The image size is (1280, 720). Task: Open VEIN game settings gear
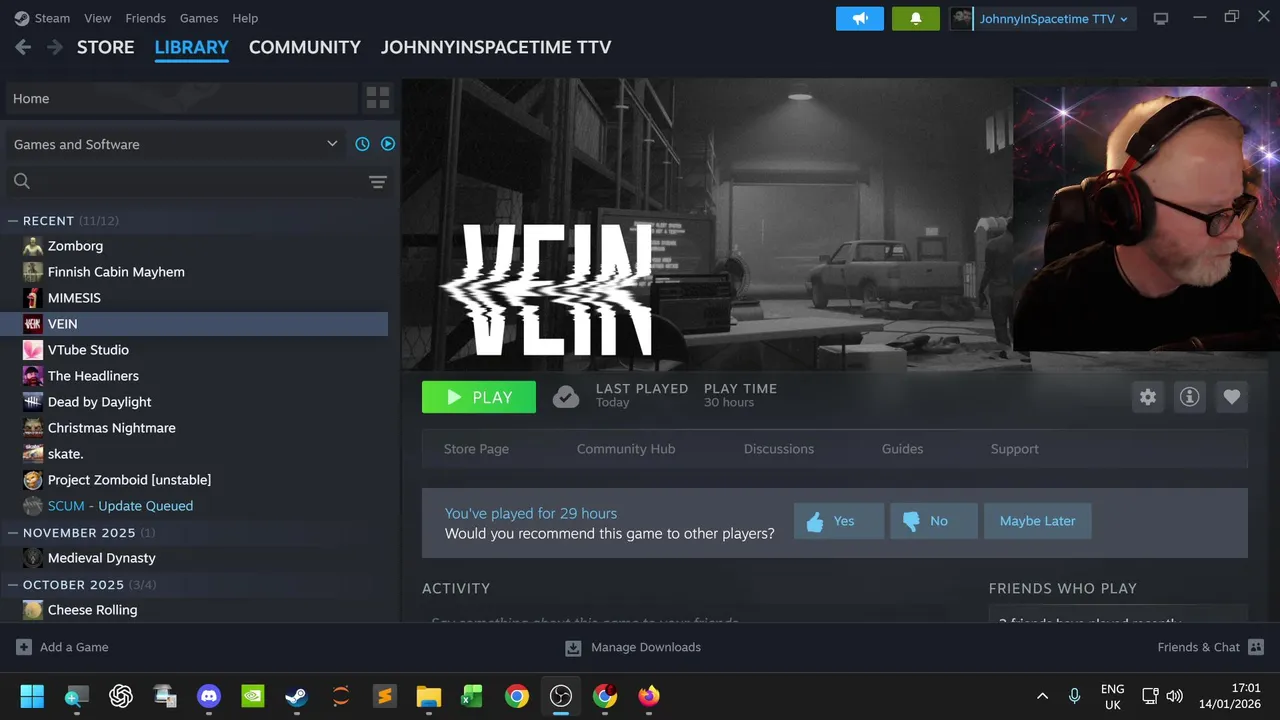(x=1148, y=397)
